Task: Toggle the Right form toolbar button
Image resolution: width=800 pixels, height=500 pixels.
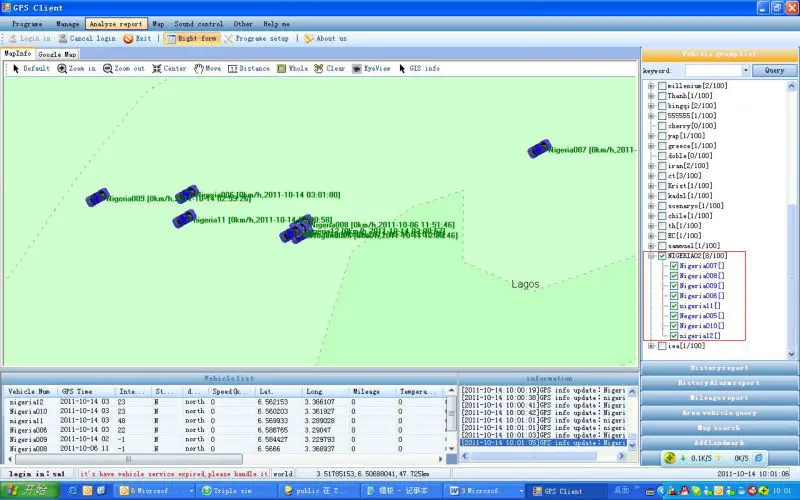Action: (x=192, y=38)
